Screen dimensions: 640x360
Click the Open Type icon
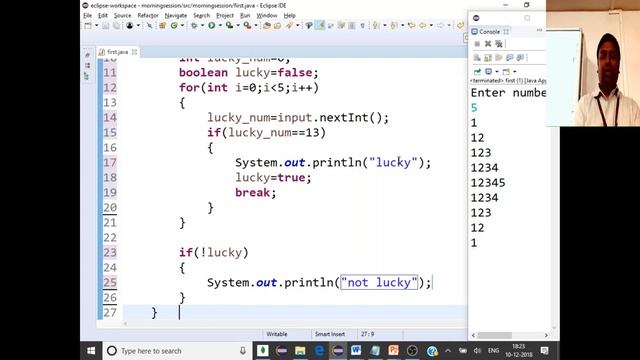(267, 25)
